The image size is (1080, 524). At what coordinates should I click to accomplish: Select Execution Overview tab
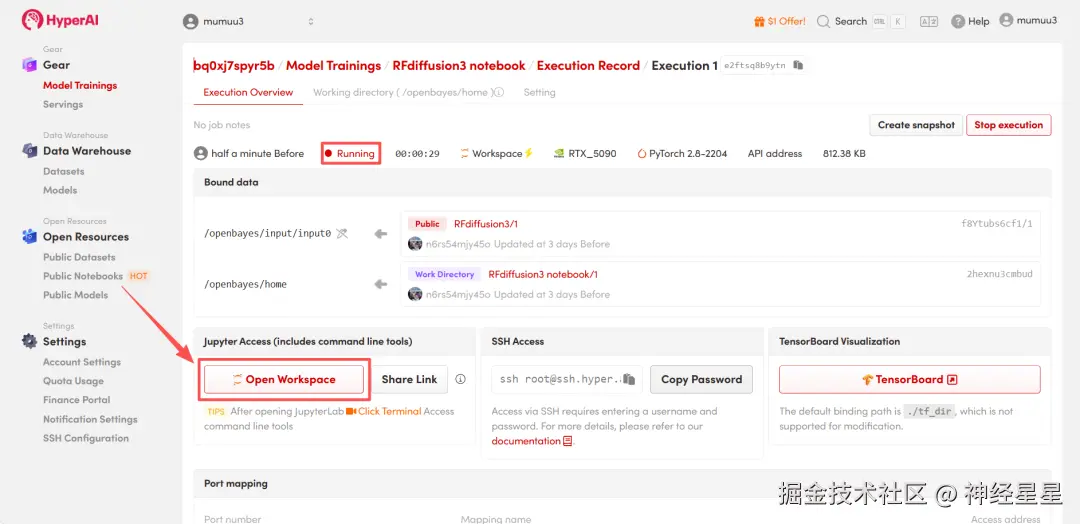(248, 92)
